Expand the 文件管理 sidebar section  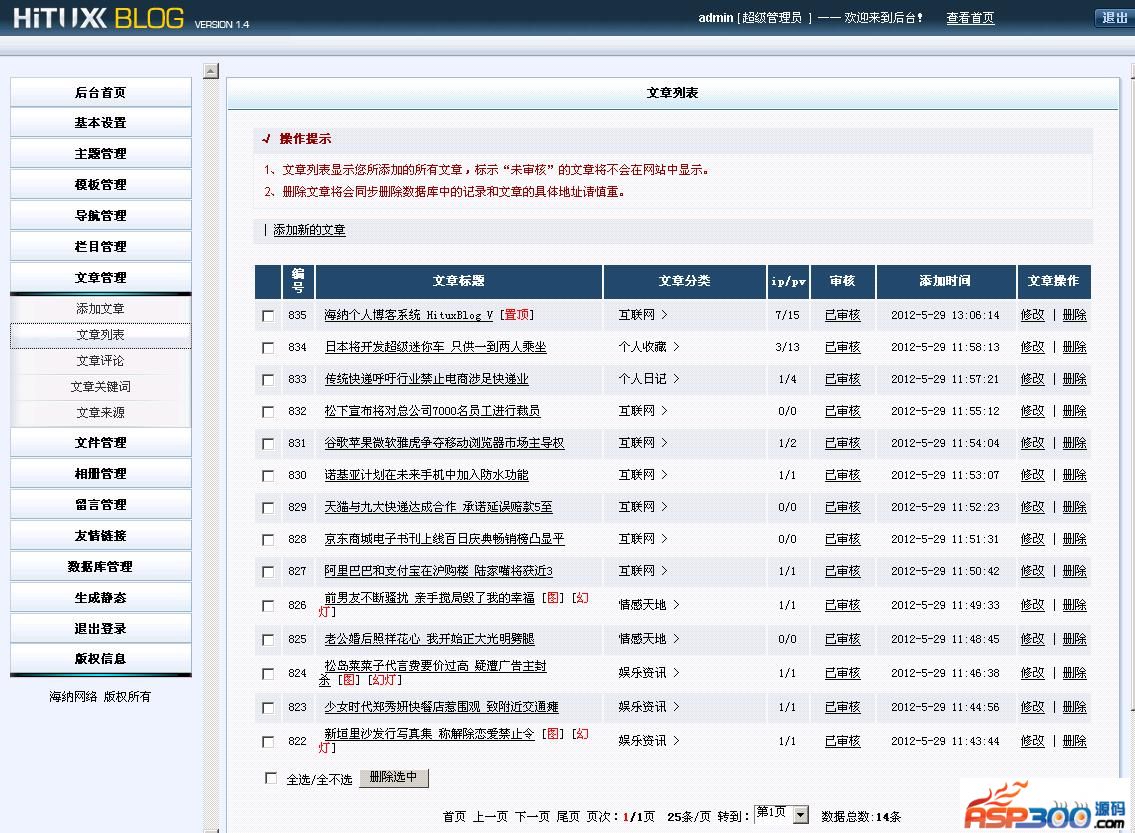coord(100,442)
